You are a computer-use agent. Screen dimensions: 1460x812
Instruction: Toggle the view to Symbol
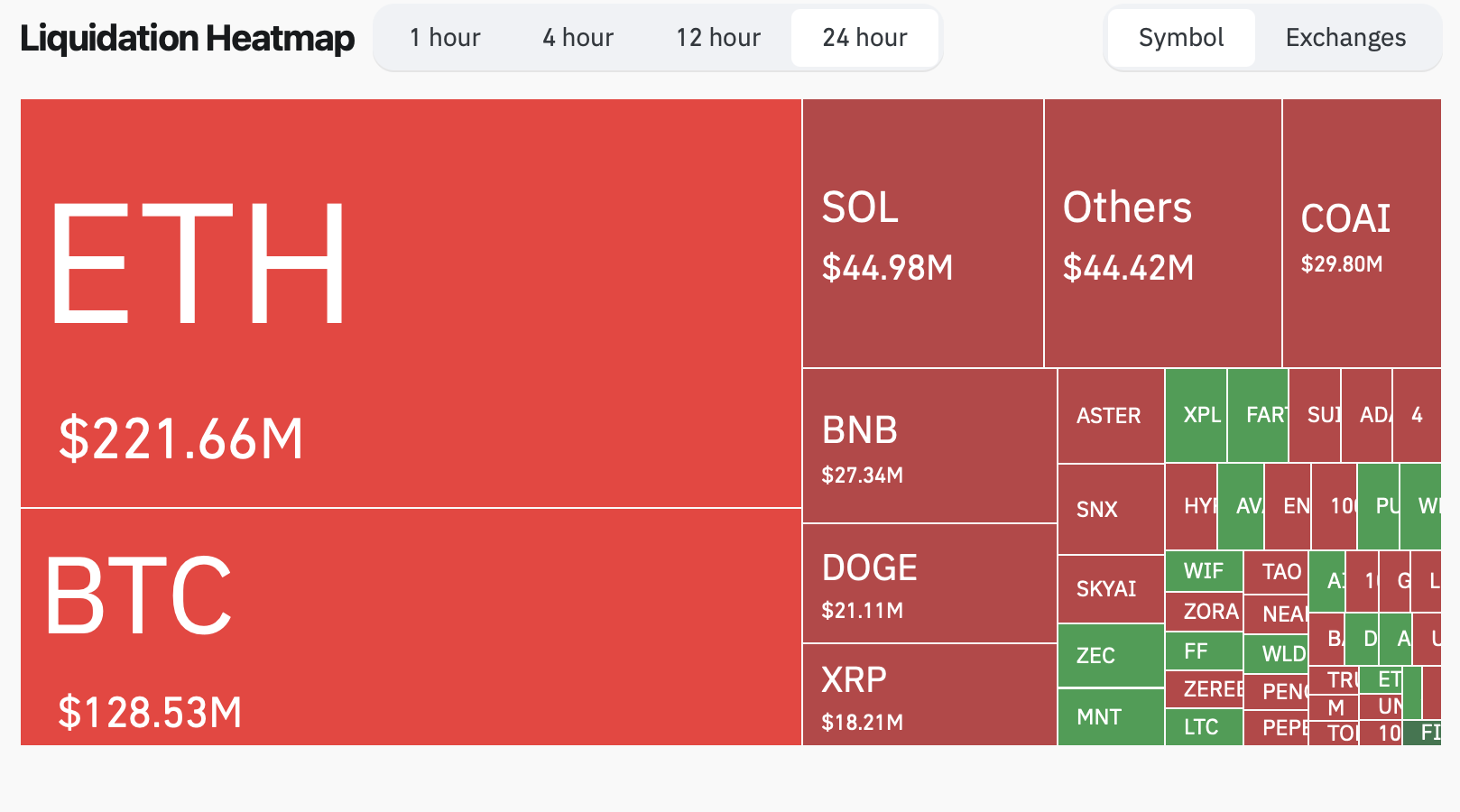(x=1180, y=38)
